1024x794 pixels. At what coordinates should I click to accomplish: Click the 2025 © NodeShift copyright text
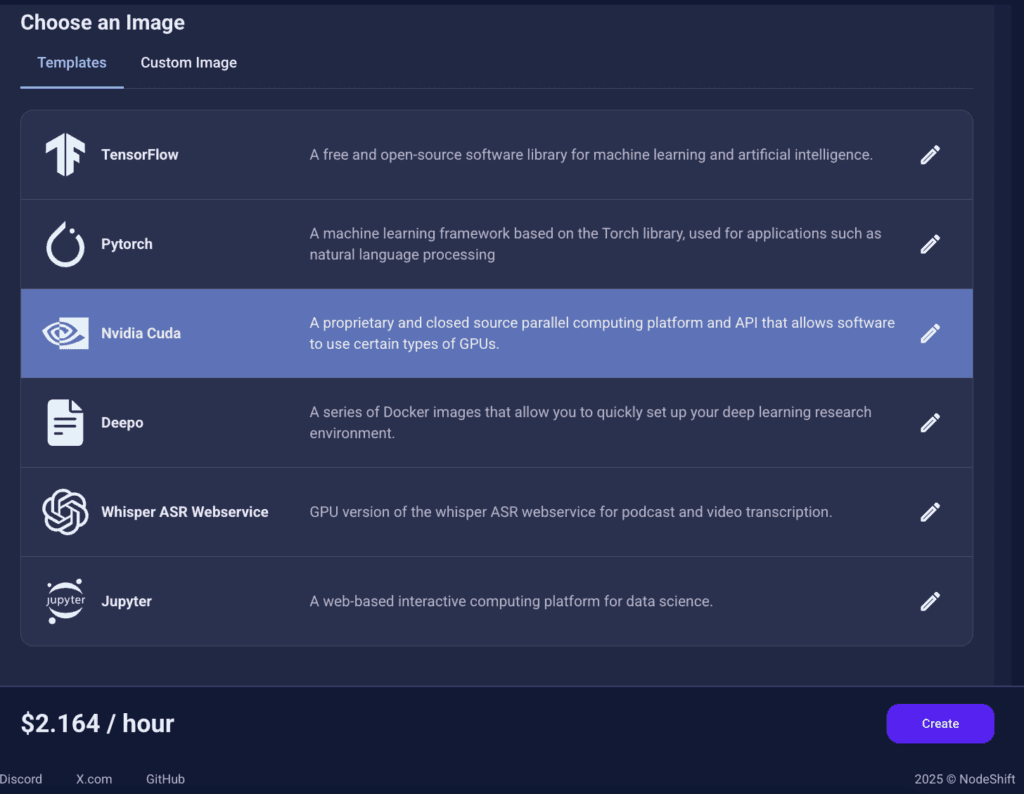pos(965,779)
